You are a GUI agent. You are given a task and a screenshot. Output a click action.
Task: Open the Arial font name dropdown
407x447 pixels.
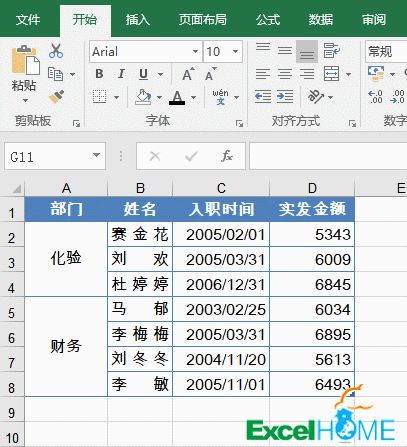[195, 52]
